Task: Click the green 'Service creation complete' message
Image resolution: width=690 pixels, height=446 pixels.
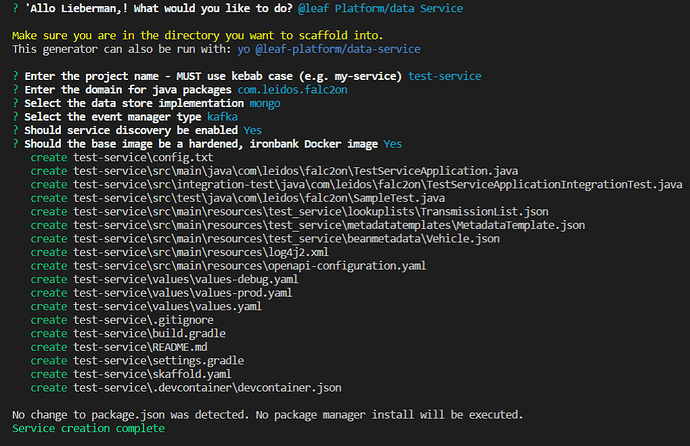Action: point(88,428)
